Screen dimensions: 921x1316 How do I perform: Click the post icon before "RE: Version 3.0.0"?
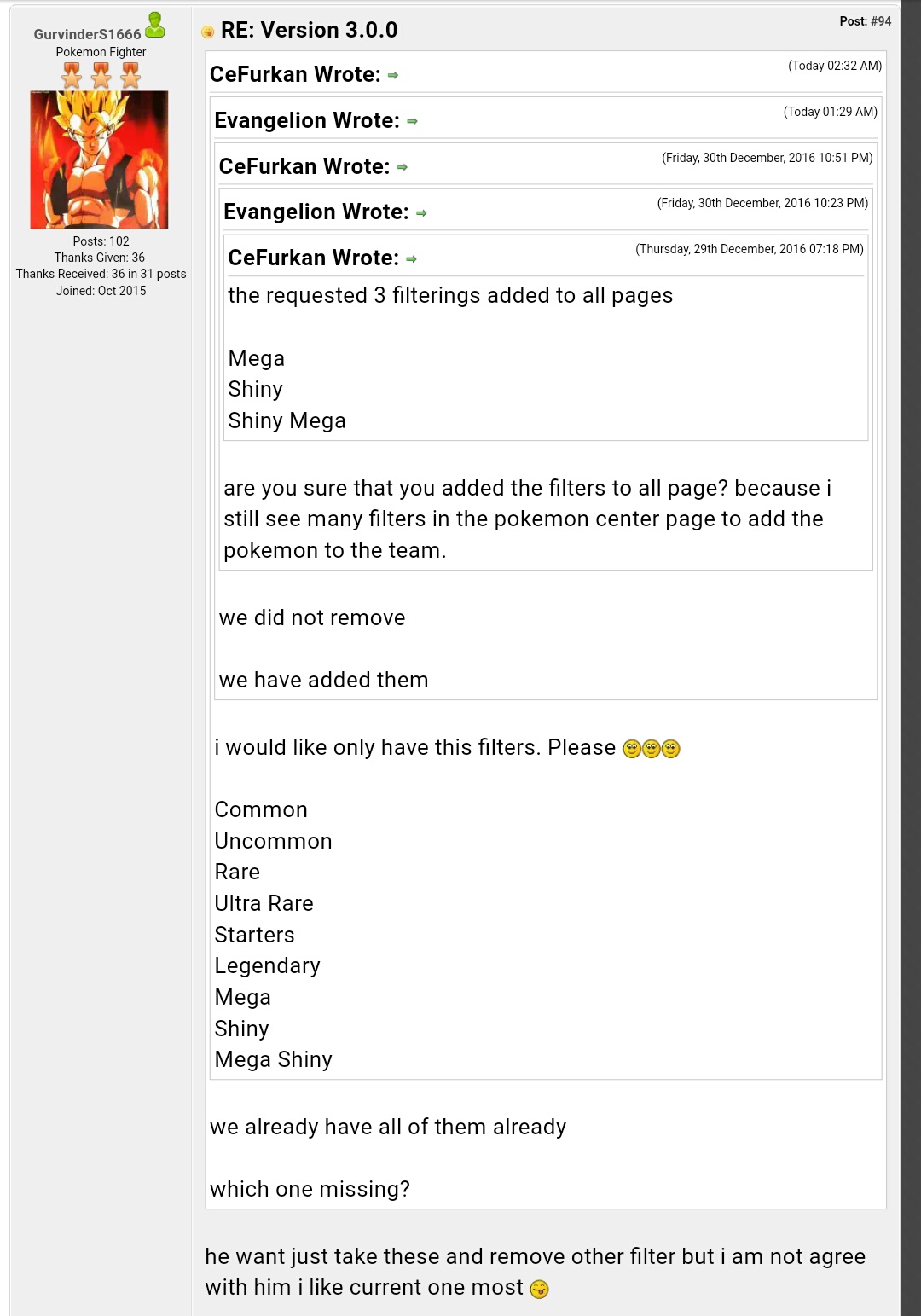[x=207, y=32]
